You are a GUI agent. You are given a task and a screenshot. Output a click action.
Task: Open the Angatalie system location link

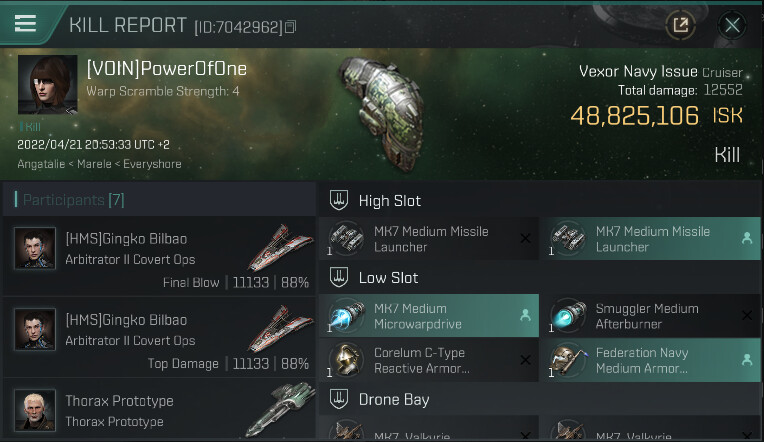(x=46, y=163)
